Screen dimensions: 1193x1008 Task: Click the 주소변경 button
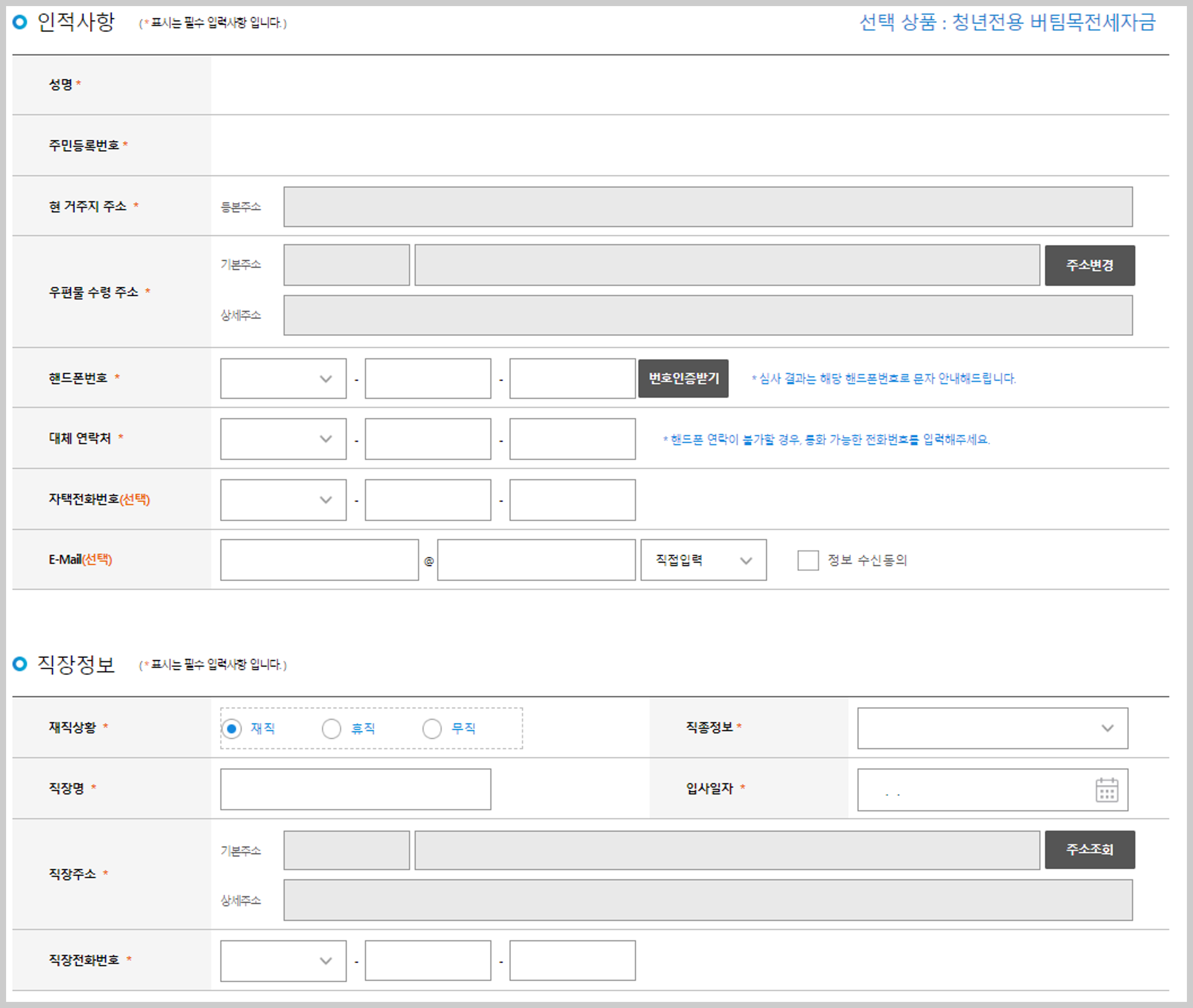pyautogui.click(x=1089, y=265)
